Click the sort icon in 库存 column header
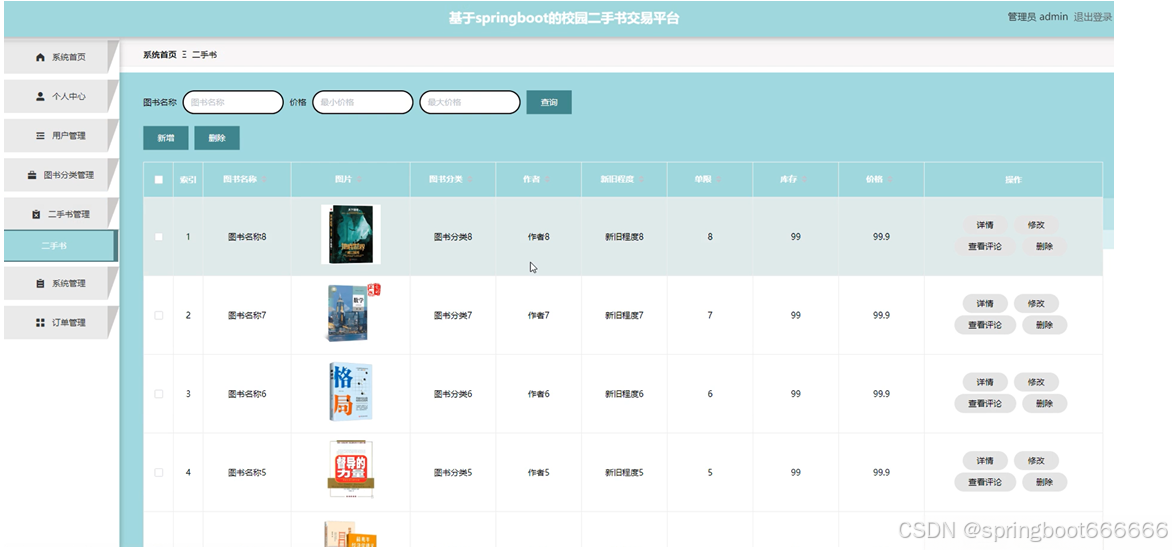This screenshot has height=550, width=1172. pyautogui.click(x=804, y=179)
